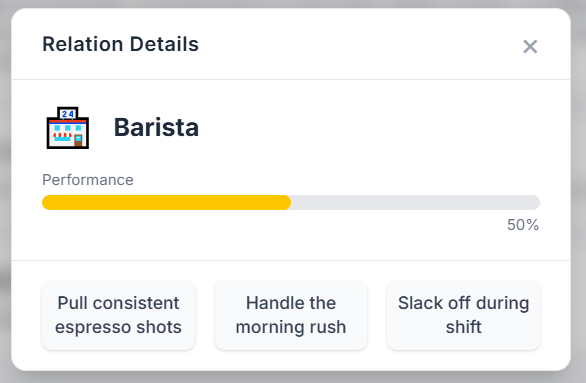Click the Performance label
This screenshot has width=586, height=383.
[88, 180]
